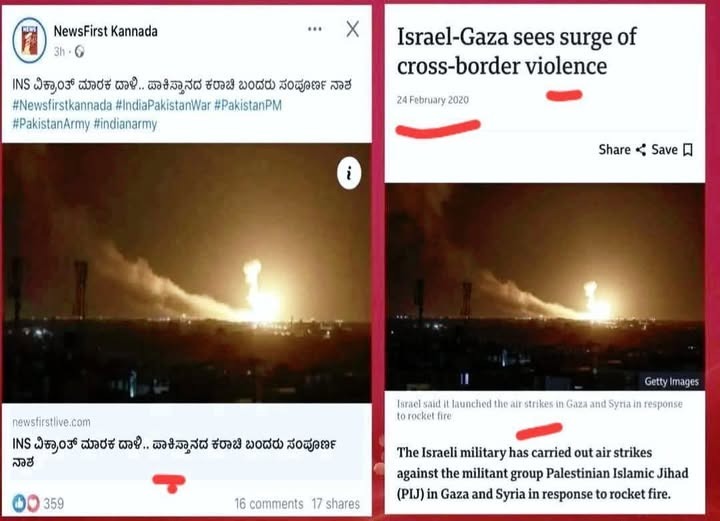Show the 17 shares list
Screen dimensions: 720x521
336,504
